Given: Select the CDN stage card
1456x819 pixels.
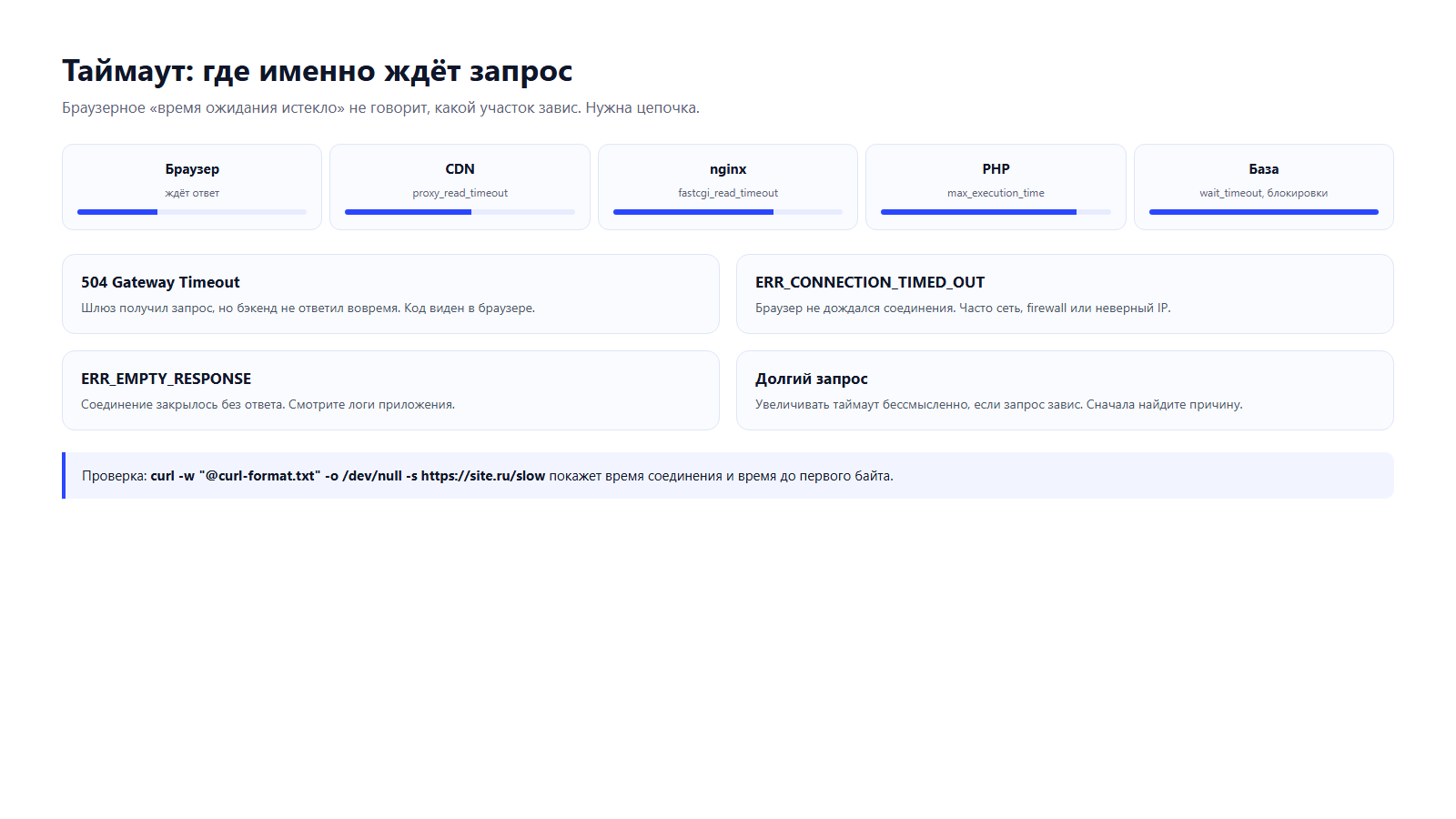Looking at the screenshot, I should click(x=460, y=187).
